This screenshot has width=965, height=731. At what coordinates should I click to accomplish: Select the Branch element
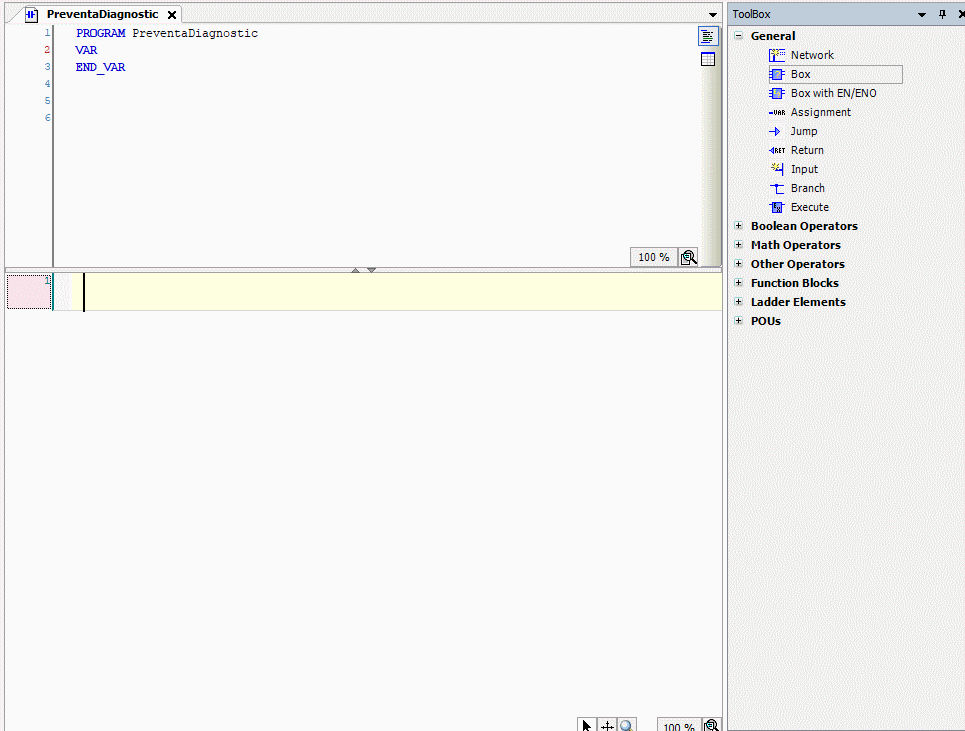click(x=807, y=188)
